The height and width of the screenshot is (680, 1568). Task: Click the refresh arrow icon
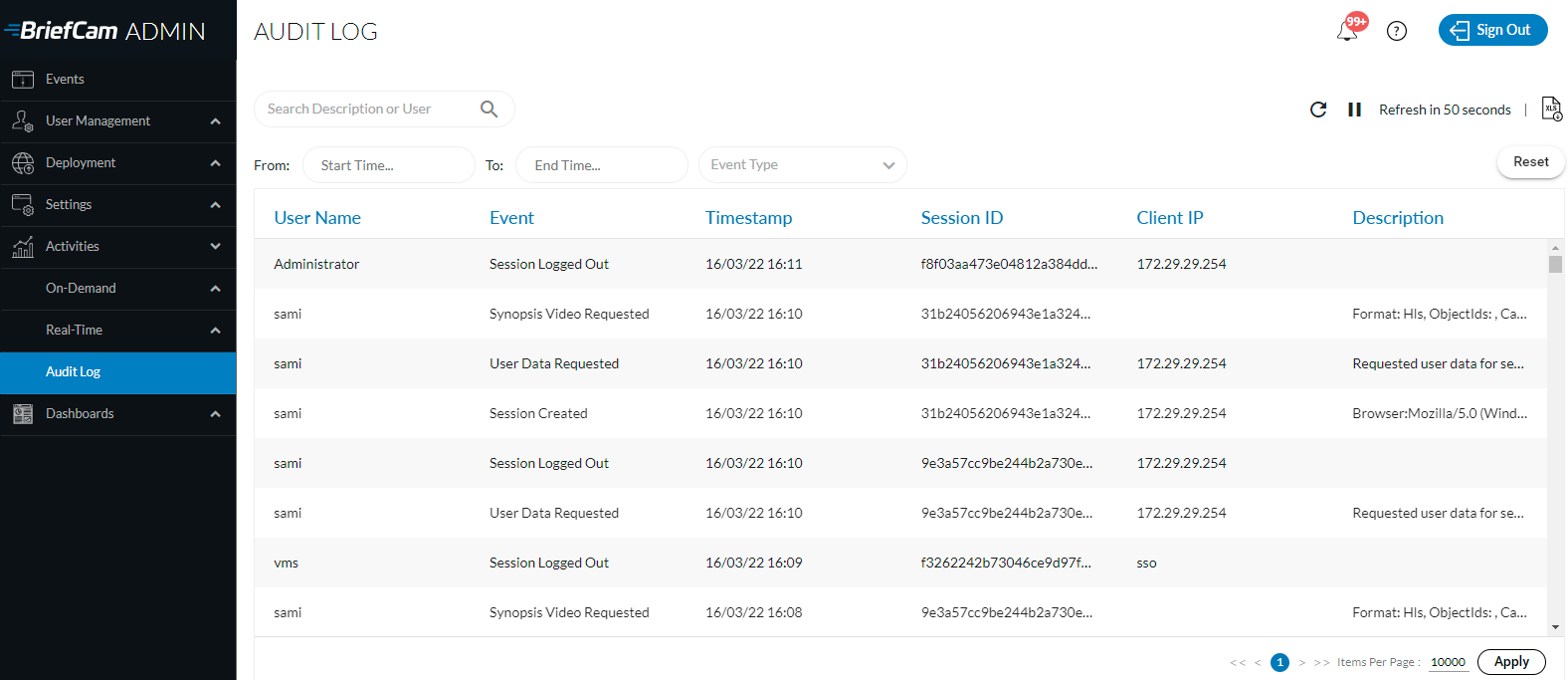point(1318,110)
